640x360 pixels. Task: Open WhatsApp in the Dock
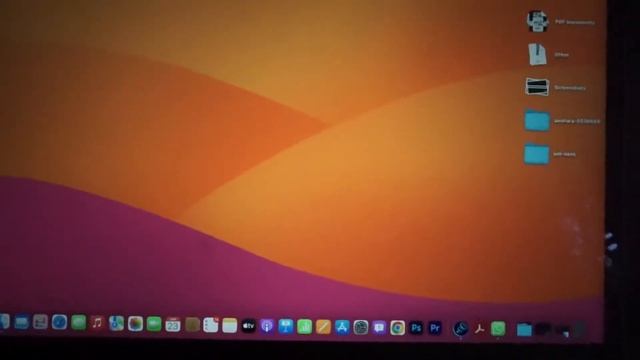pyautogui.click(x=498, y=329)
